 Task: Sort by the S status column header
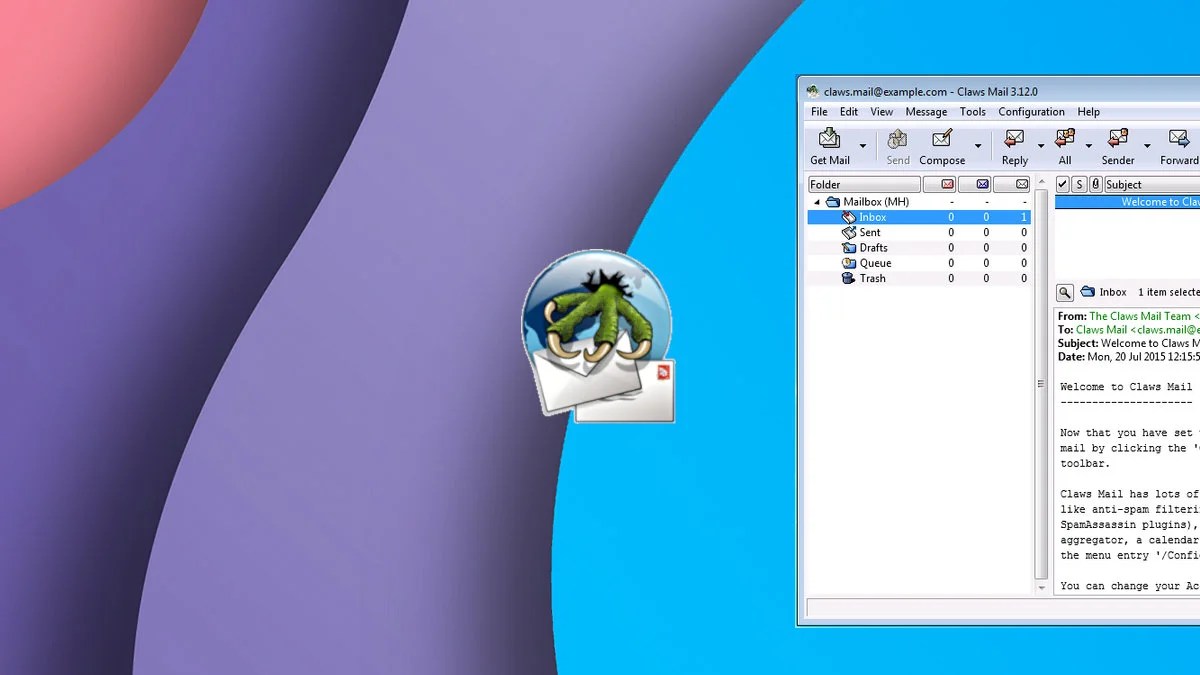click(x=1079, y=184)
